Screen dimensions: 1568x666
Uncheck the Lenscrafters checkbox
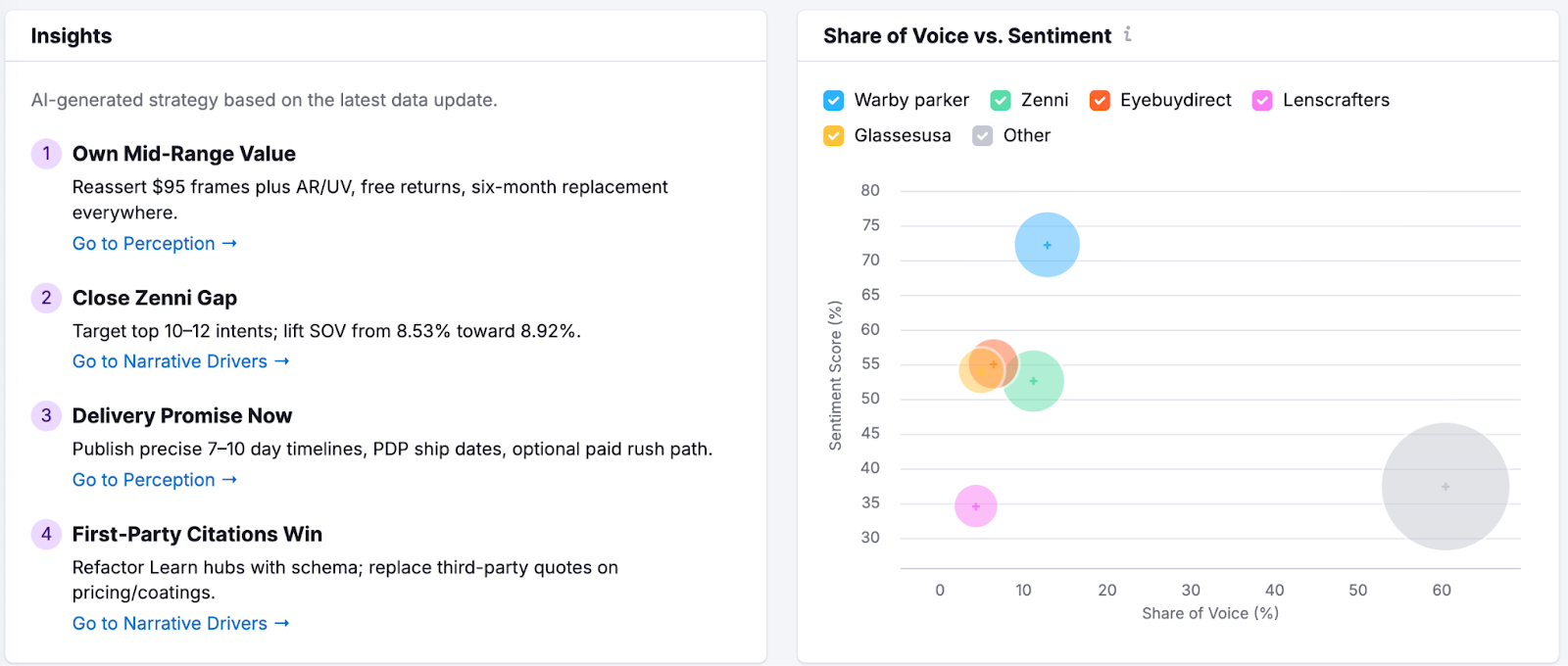coord(1263,100)
